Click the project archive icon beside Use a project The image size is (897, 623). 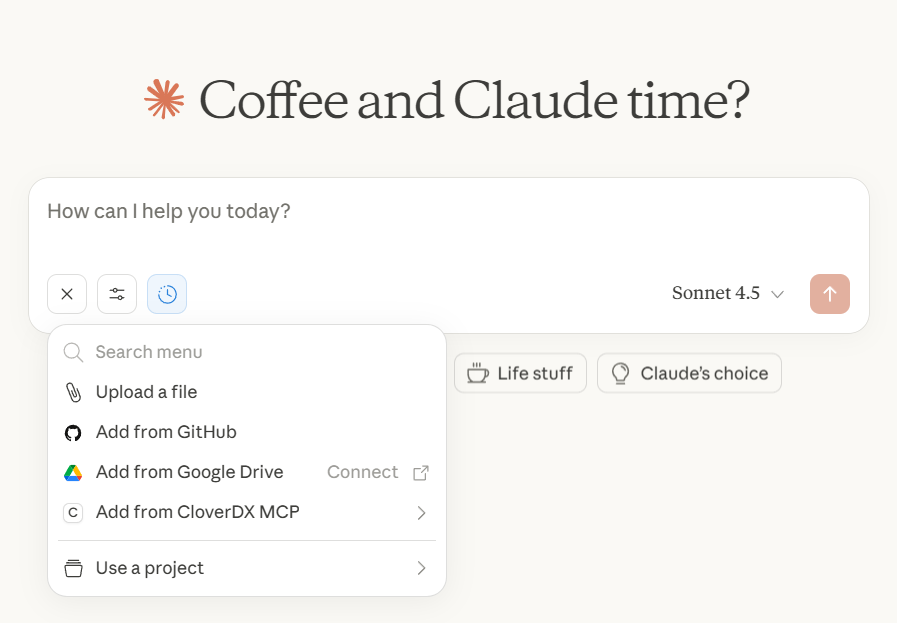pos(73,567)
